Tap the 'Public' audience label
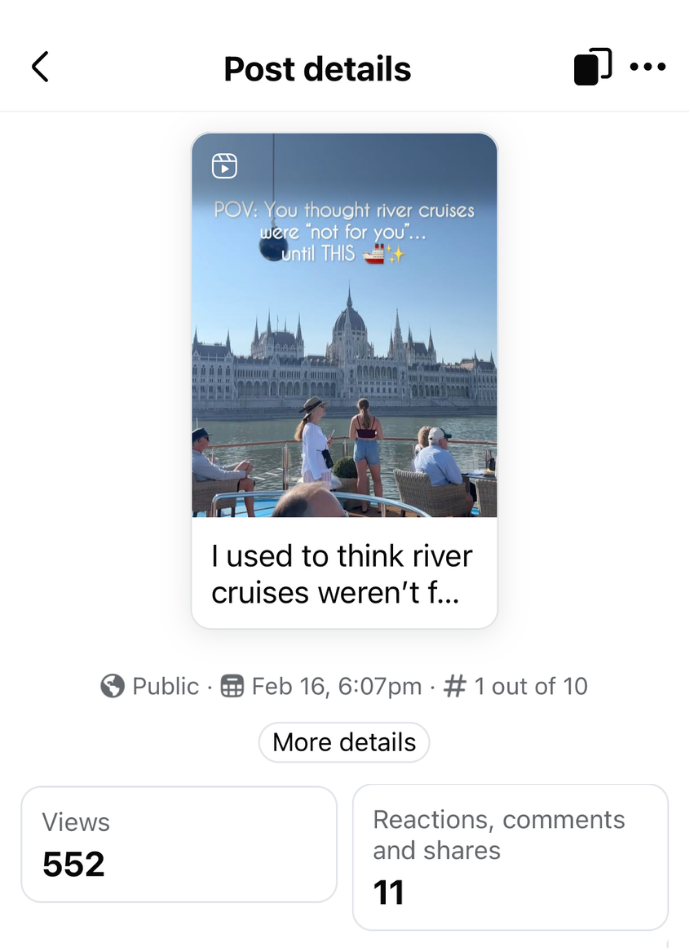 coord(165,686)
